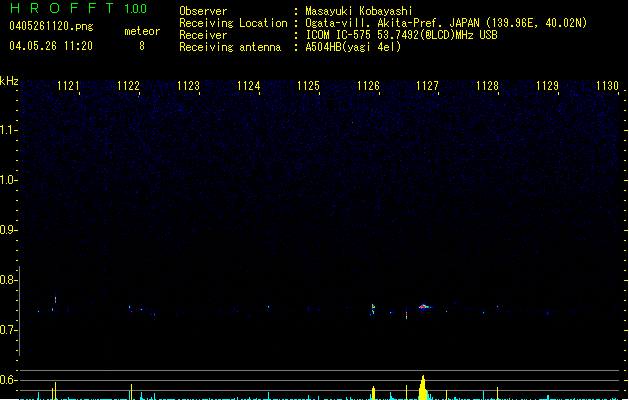This screenshot has width=629, height=400.
Task: Select the version number 1.0.0
Action: (135, 9)
